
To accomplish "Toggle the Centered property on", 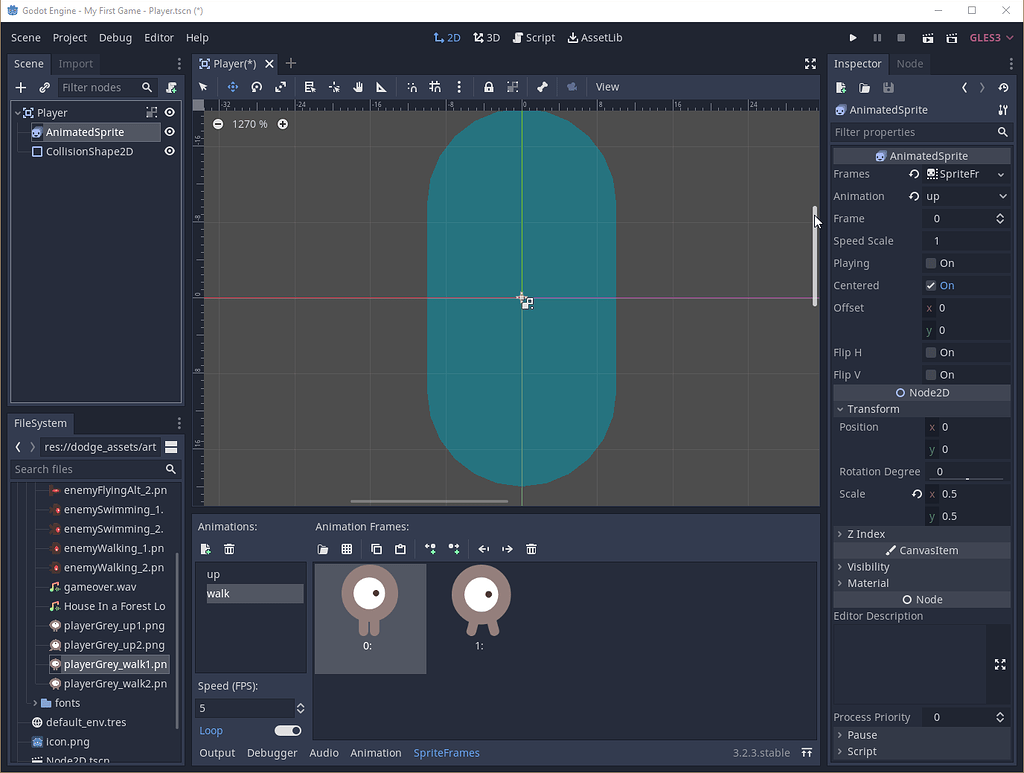I will [x=932, y=285].
